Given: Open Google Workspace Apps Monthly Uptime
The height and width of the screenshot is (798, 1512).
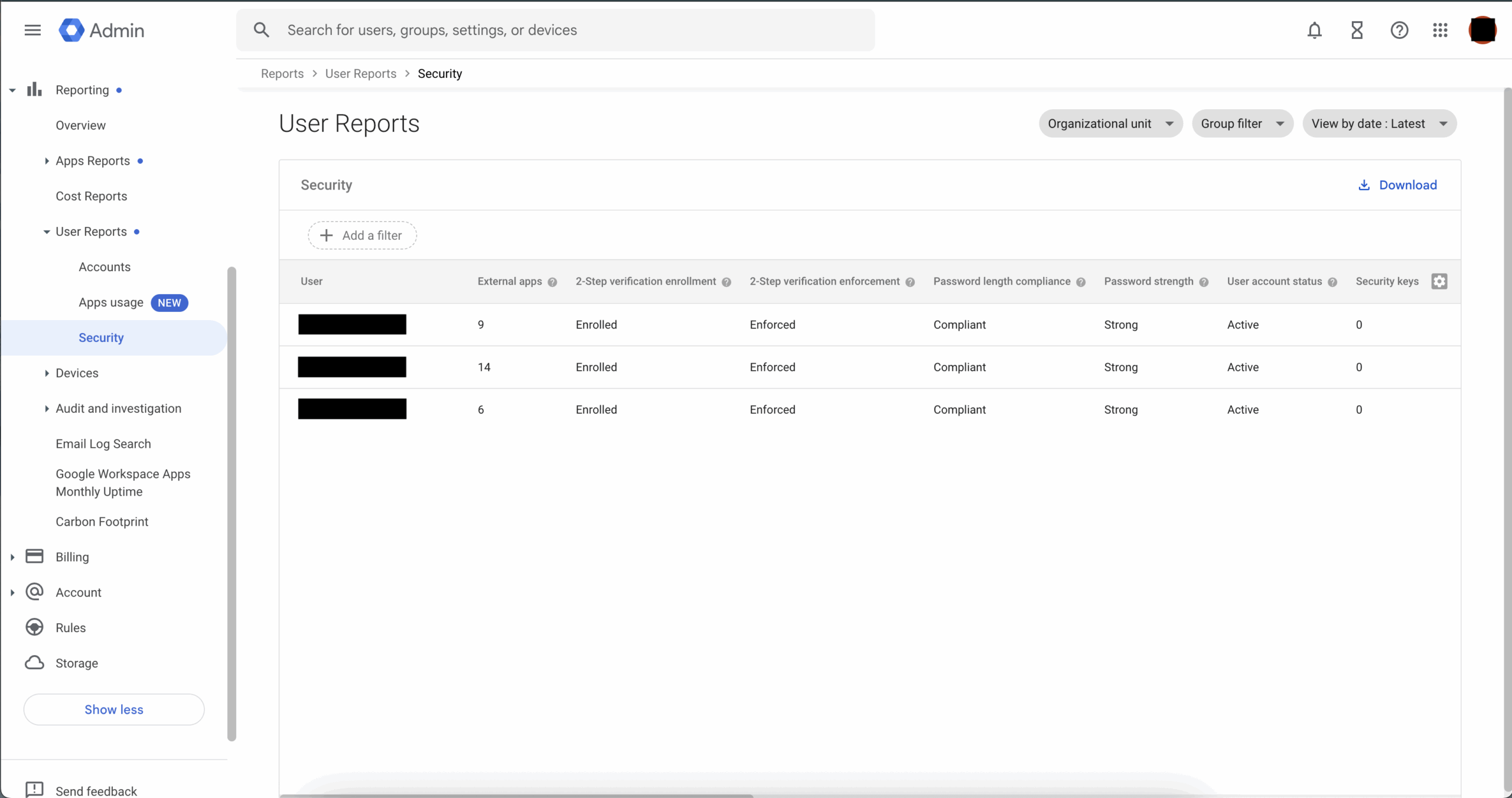Looking at the screenshot, I should pos(123,483).
